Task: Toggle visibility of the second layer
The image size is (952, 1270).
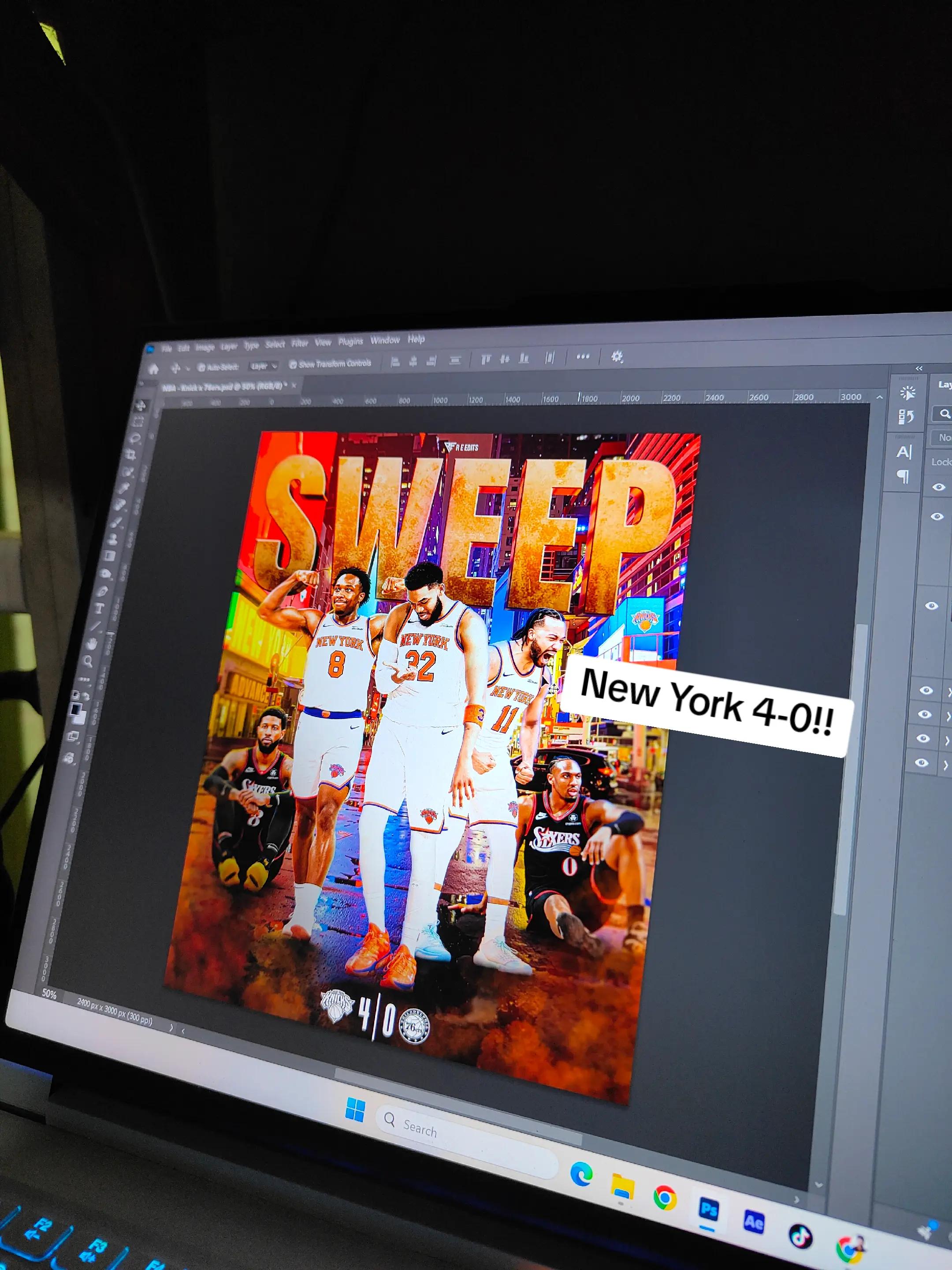Action: [x=937, y=517]
